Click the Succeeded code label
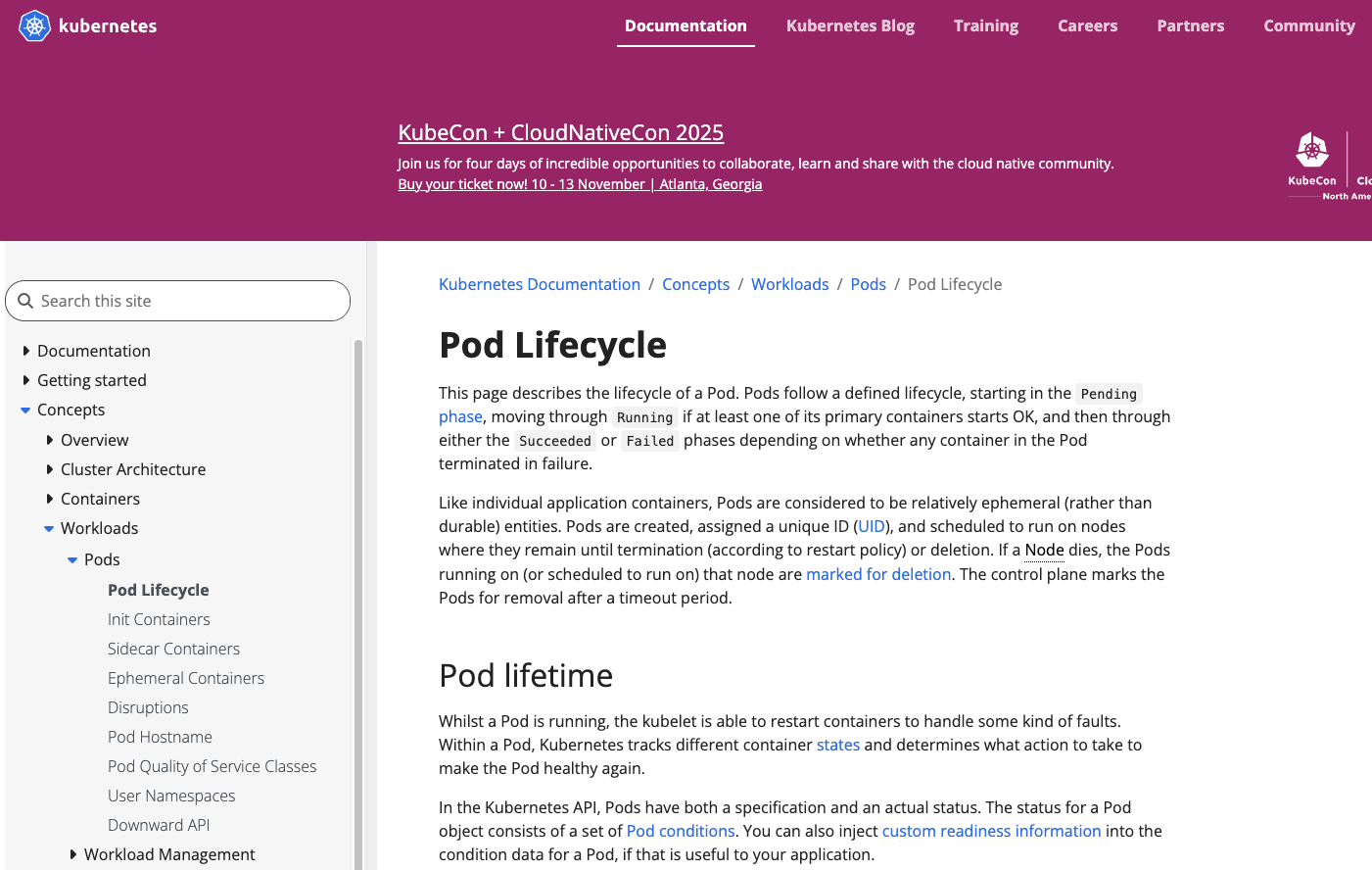The image size is (1372, 870). [555, 441]
